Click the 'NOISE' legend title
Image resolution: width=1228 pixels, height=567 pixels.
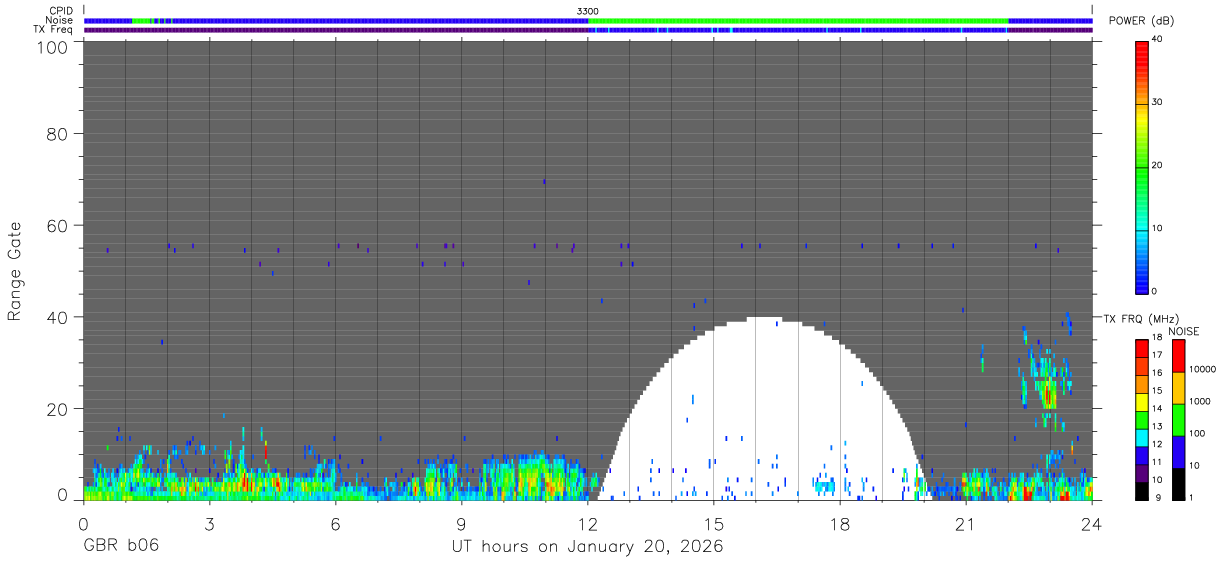coord(1184,331)
